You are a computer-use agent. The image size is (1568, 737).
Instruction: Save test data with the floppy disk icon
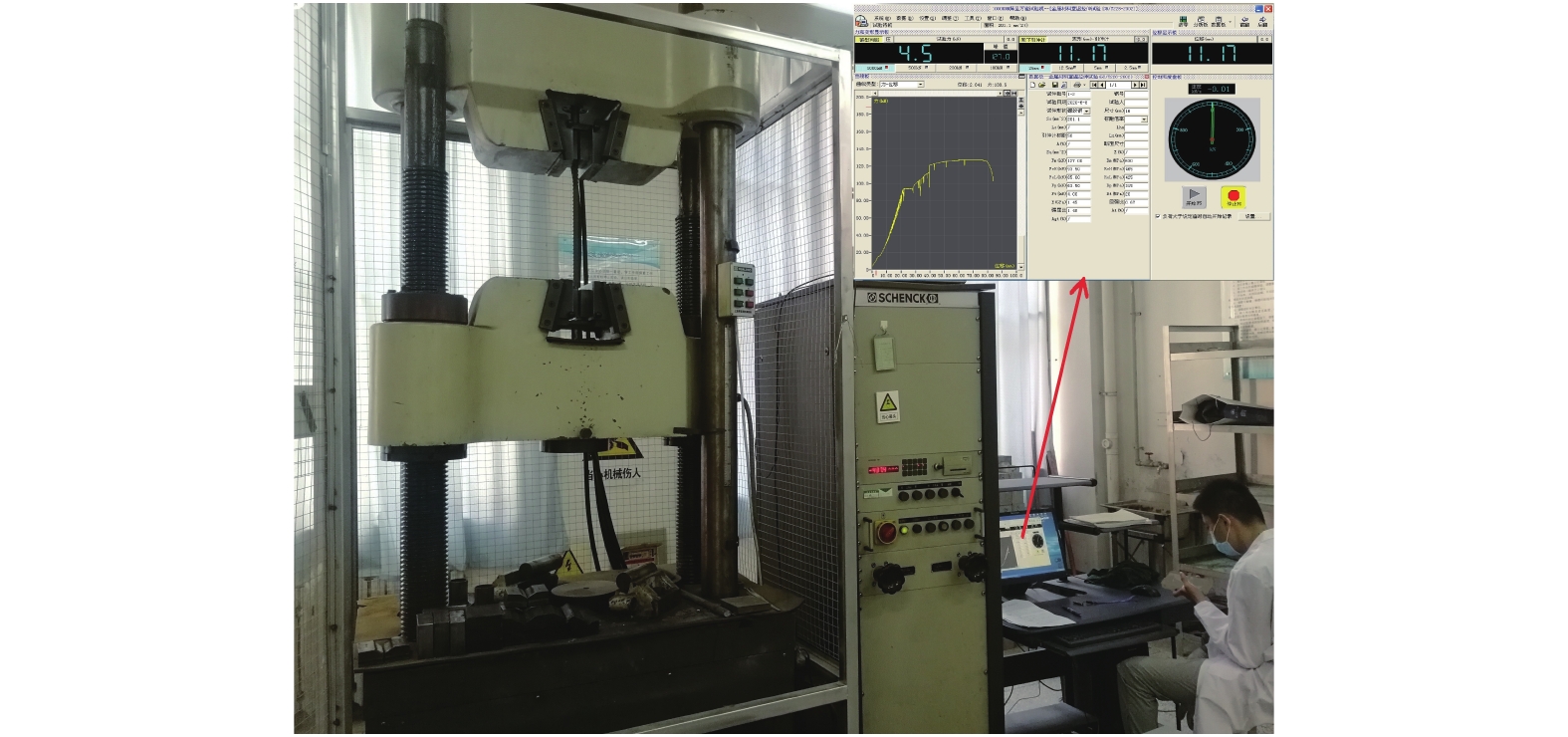(1054, 86)
